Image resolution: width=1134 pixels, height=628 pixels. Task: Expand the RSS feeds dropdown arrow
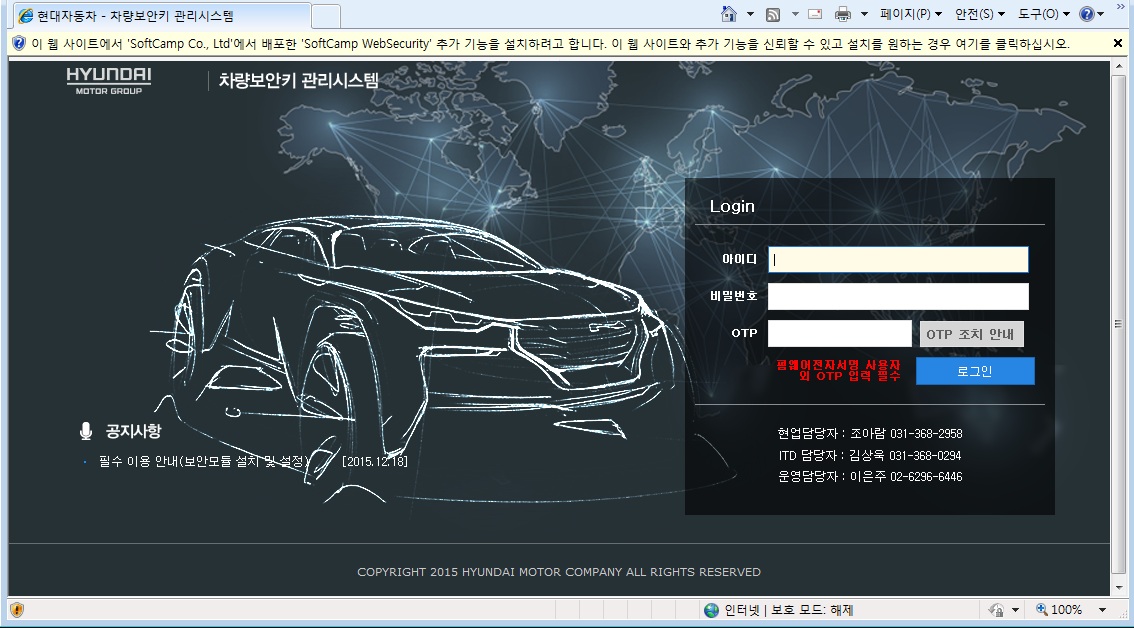795,14
